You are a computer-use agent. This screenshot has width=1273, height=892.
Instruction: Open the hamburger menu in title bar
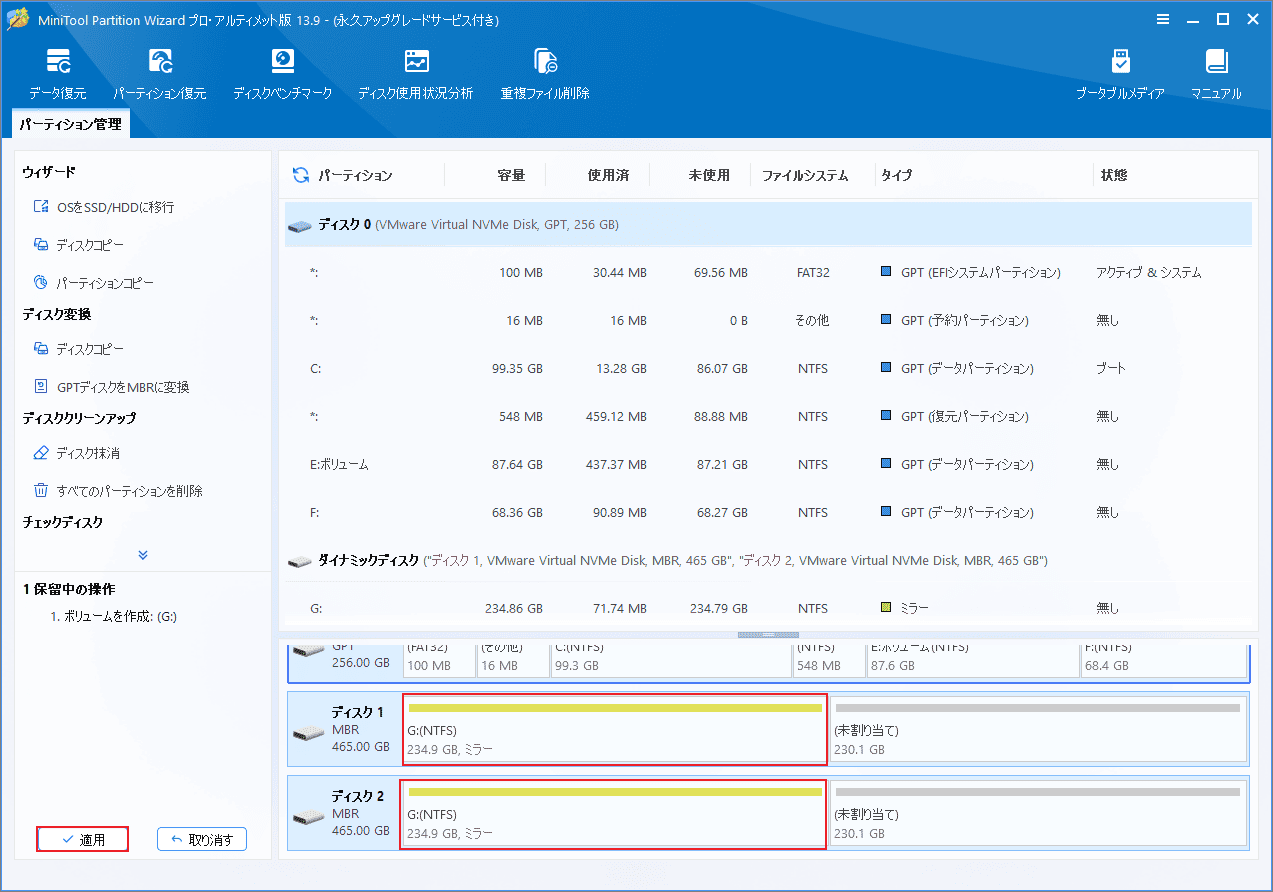point(1163,19)
